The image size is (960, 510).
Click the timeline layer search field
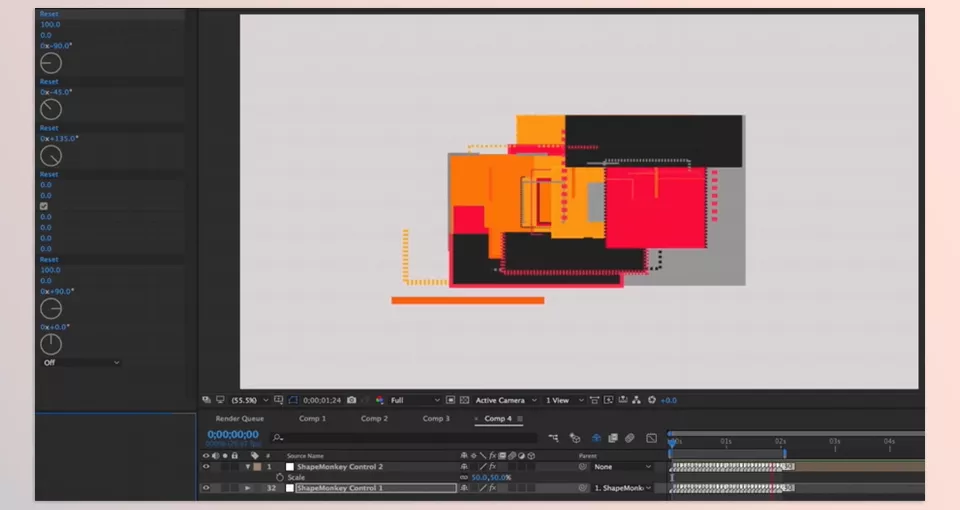tap(404, 438)
